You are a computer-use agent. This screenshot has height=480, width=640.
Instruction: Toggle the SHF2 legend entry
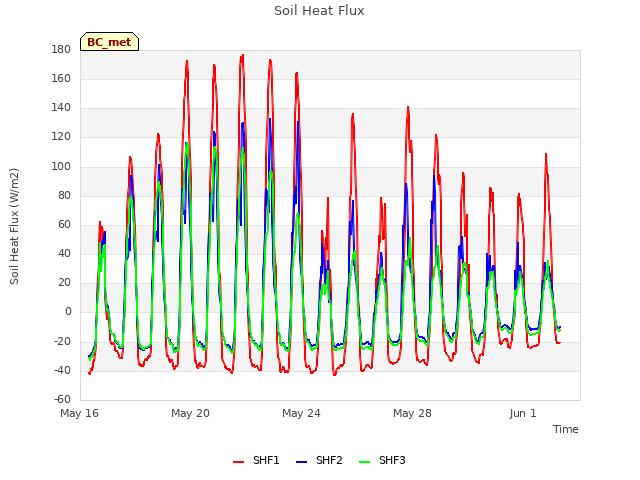pyautogui.click(x=319, y=460)
